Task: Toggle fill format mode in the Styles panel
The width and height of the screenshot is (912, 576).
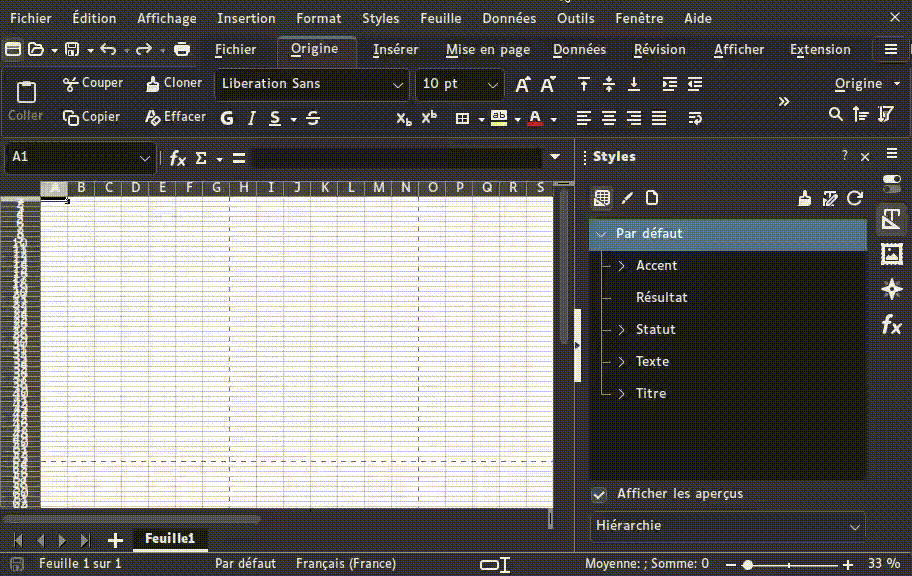Action: 804,198
